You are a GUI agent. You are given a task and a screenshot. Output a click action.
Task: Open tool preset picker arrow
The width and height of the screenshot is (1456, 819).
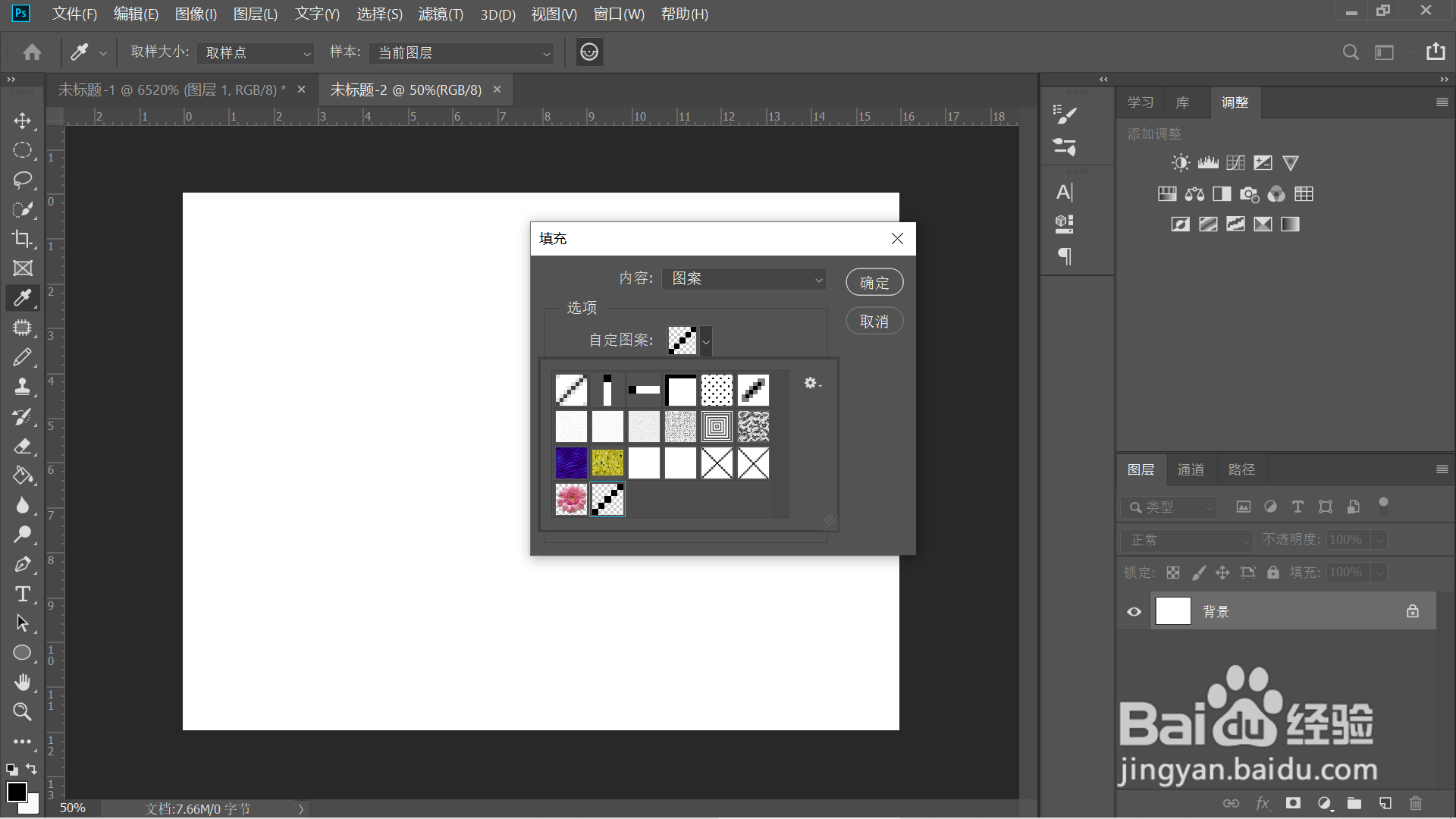103,53
